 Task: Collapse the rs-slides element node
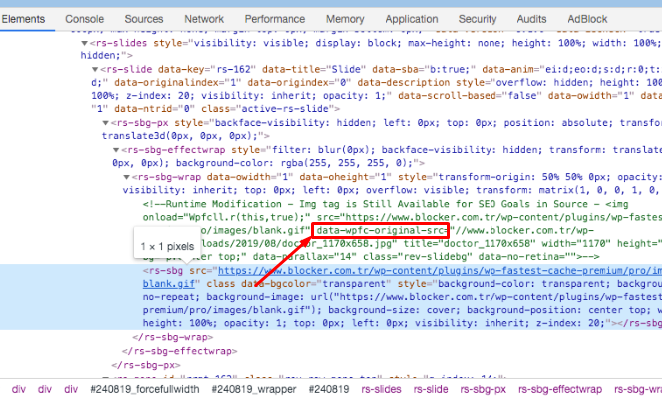(84, 43)
